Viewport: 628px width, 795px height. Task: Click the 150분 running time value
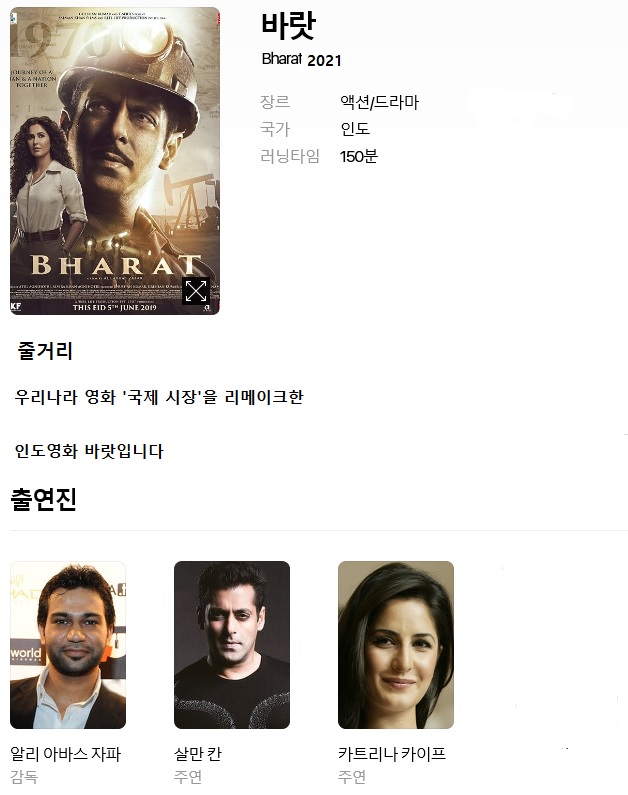tap(359, 156)
